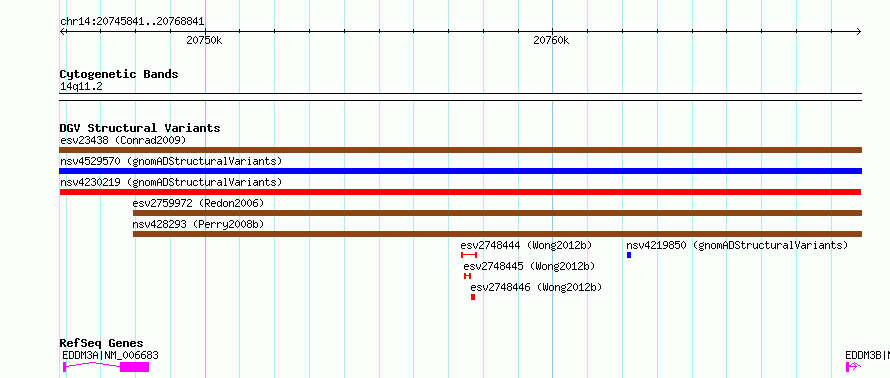Viewport: 890px width, 378px height.
Task: Click the EDDM3A|NM_006683 gene label
Action: tap(110, 355)
